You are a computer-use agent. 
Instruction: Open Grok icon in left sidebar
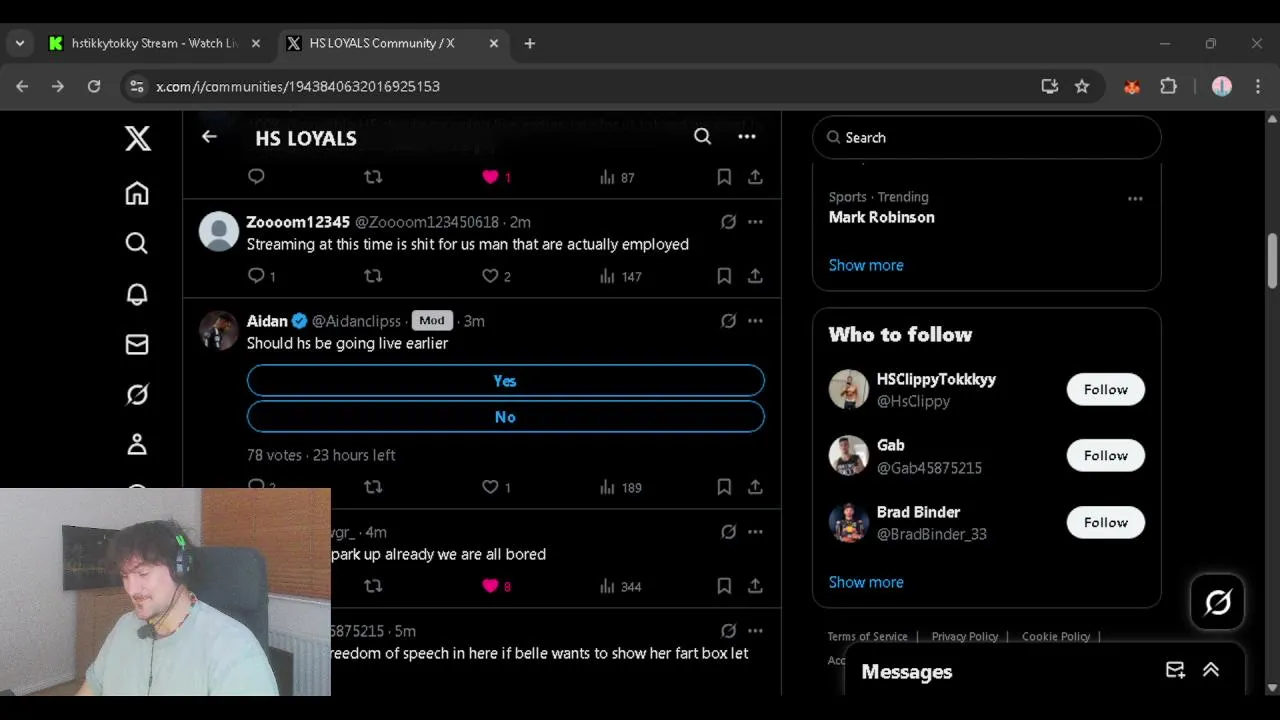pyautogui.click(x=137, y=394)
